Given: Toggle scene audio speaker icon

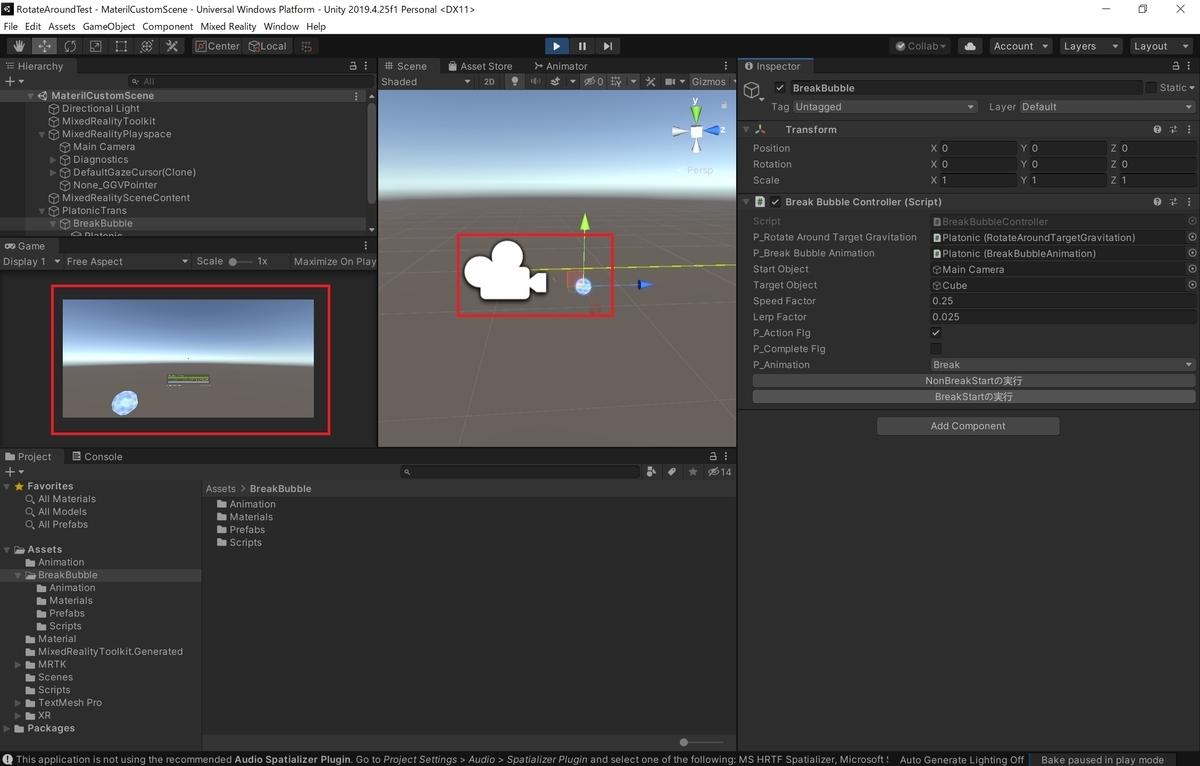Looking at the screenshot, I should (536, 82).
